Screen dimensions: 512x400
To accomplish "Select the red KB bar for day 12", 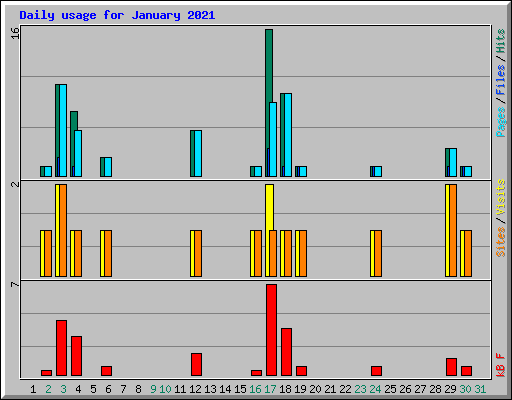I will 196,364.
